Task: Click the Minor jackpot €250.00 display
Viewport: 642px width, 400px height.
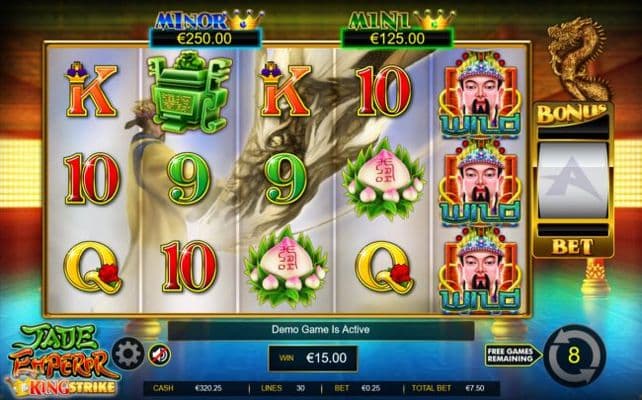Action: pos(205,39)
